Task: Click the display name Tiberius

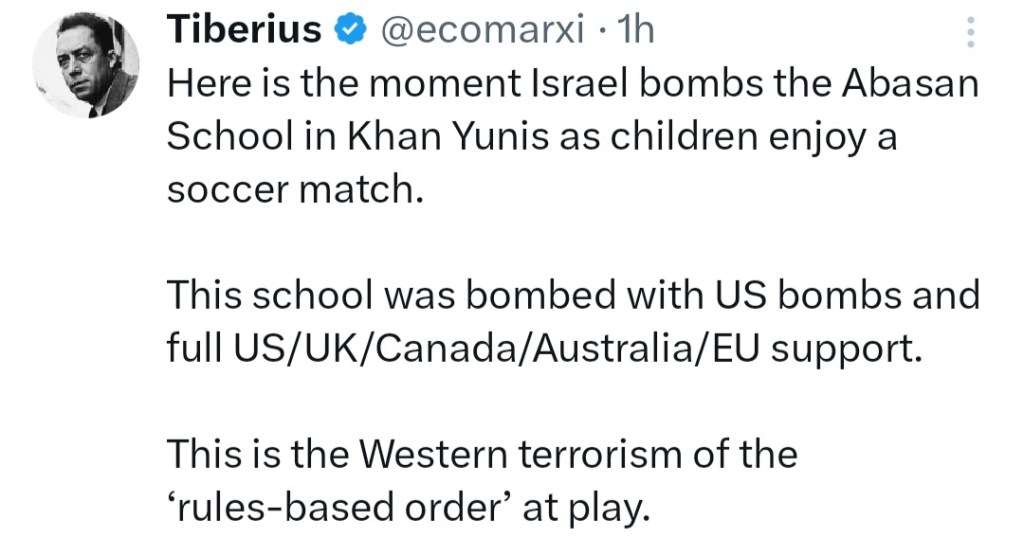Action: pos(244,31)
